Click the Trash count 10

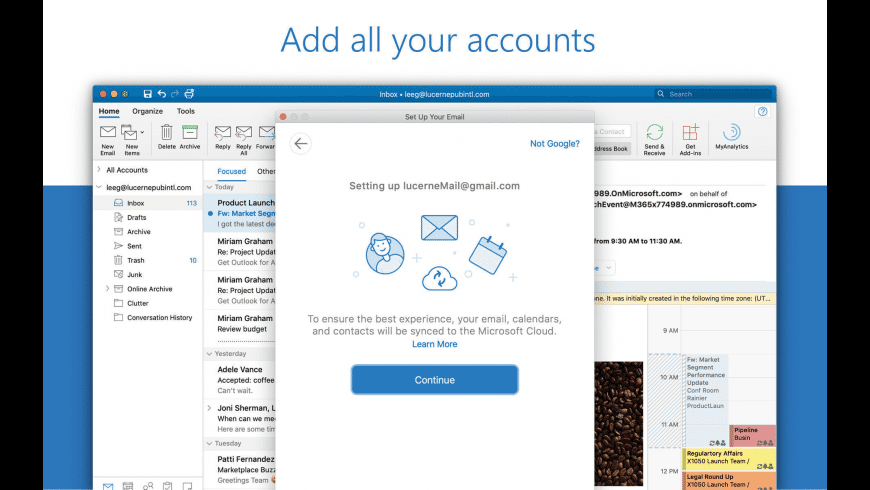pyautogui.click(x=193, y=260)
